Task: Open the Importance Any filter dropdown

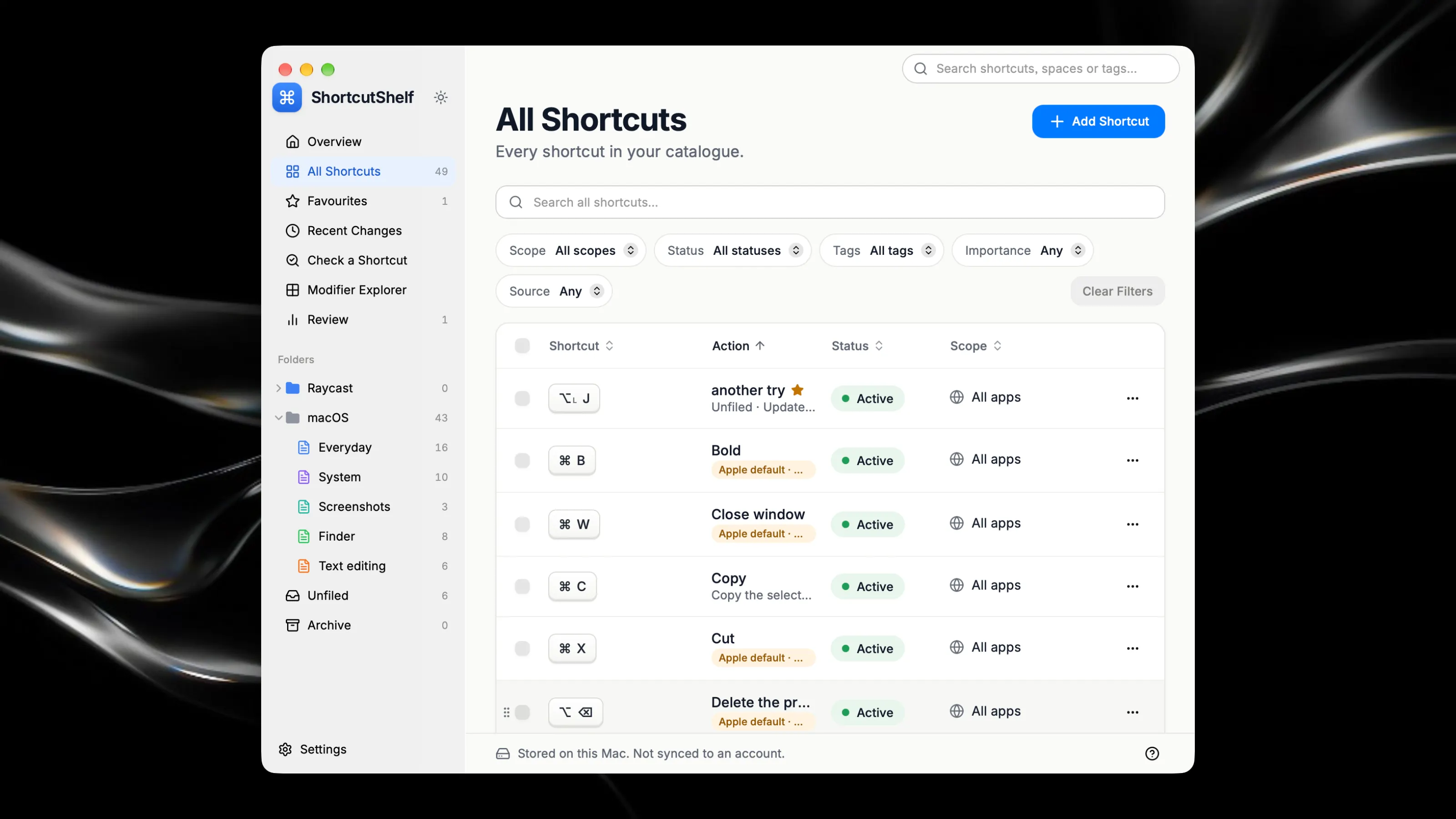Action: (1022, 250)
